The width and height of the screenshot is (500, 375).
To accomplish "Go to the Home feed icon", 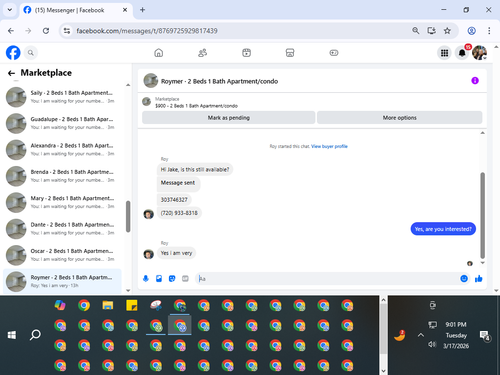I will pos(159,53).
